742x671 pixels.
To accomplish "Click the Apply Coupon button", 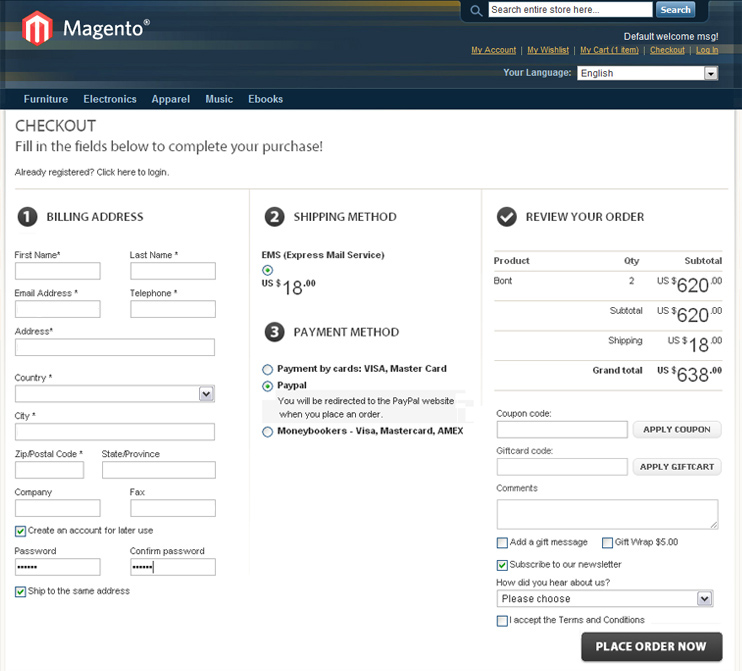I will click(x=677, y=430).
